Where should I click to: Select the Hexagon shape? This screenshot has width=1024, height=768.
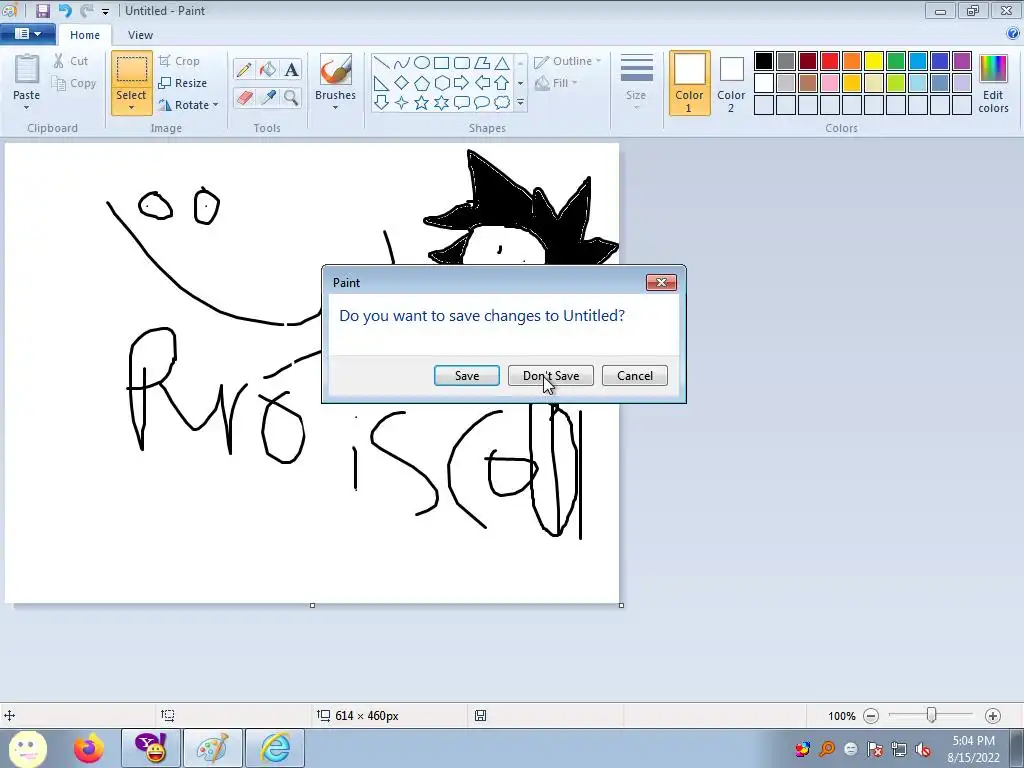(441, 83)
